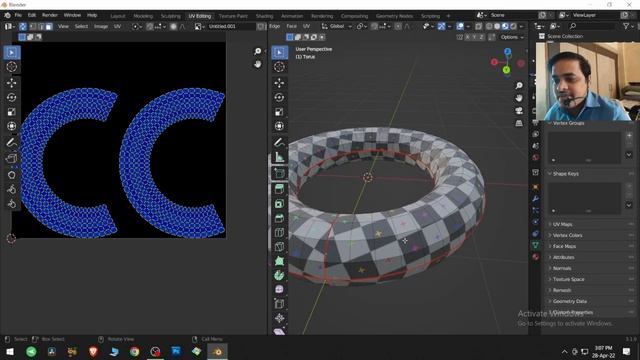Select the UV editor Select Box tool
The height and width of the screenshot is (360, 640).
pos(12,53)
